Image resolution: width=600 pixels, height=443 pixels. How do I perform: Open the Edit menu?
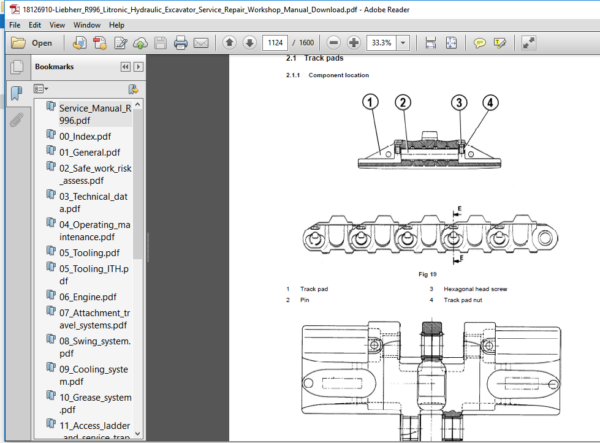(x=34, y=25)
